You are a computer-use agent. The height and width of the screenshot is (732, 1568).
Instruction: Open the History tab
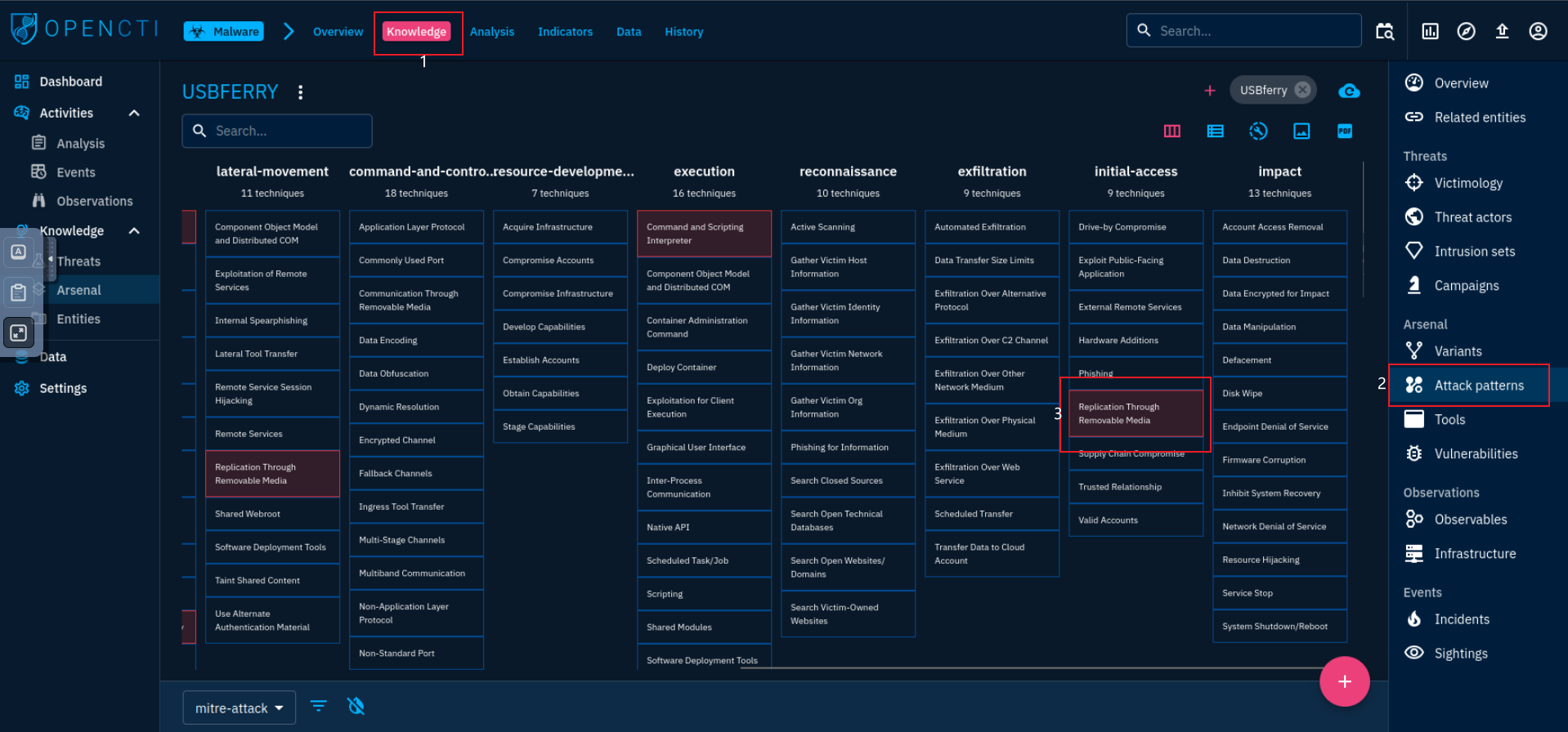(x=684, y=32)
